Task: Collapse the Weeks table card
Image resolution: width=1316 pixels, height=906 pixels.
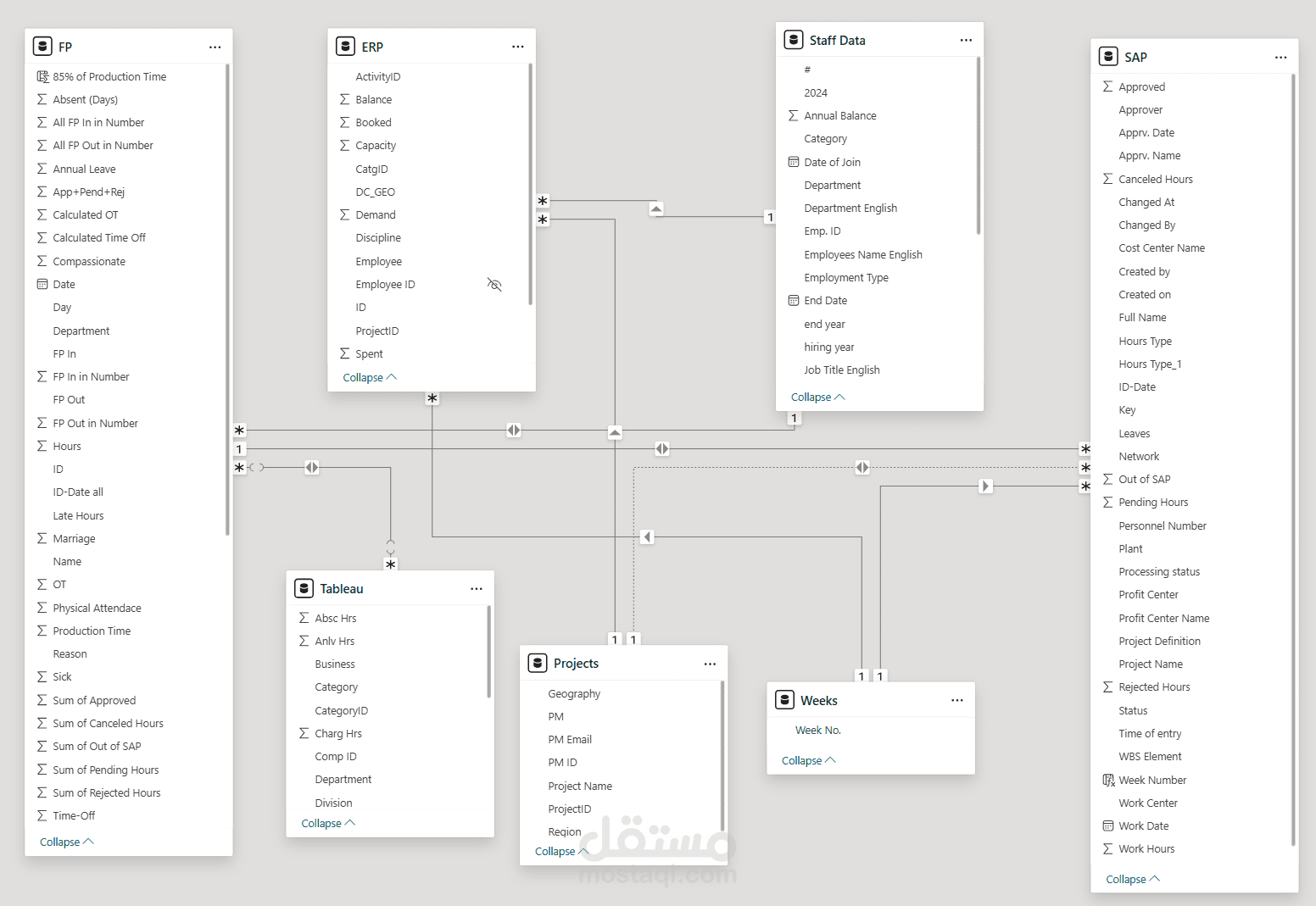Action: [809, 760]
